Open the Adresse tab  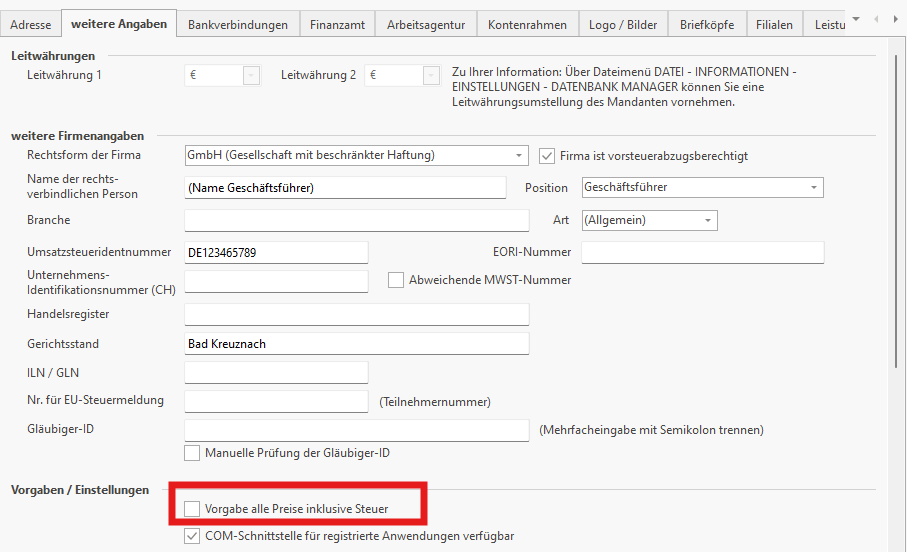pyautogui.click(x=30, y=25)
